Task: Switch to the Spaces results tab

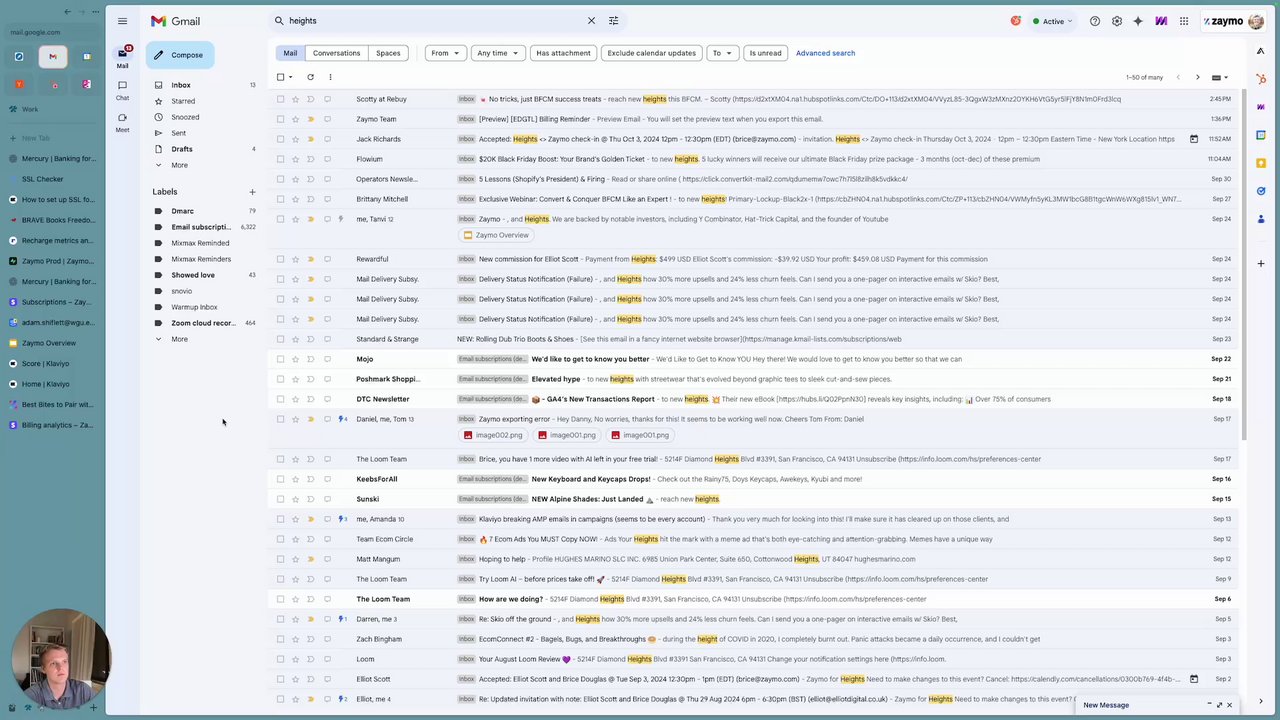Action: click(x=388, y=53)
